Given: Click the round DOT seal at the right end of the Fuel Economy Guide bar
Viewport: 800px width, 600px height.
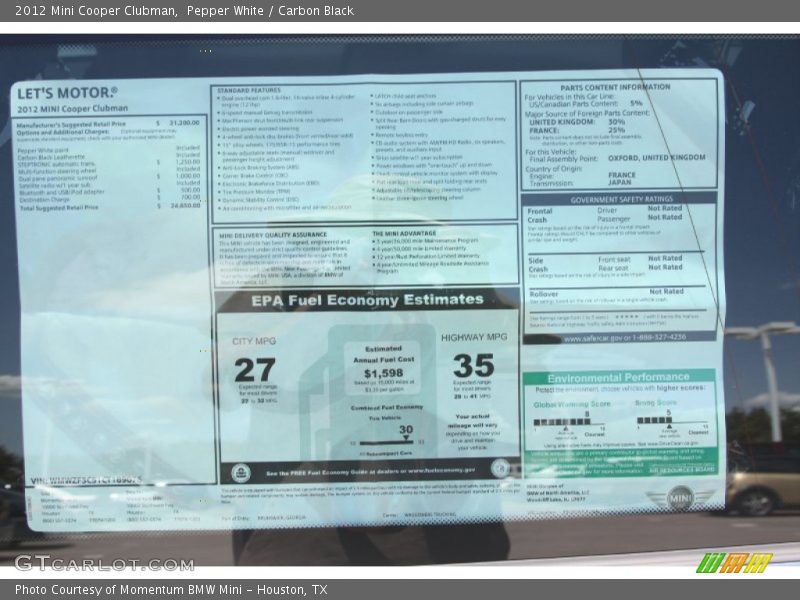Looking at the screenshot, I should (500, 468).
